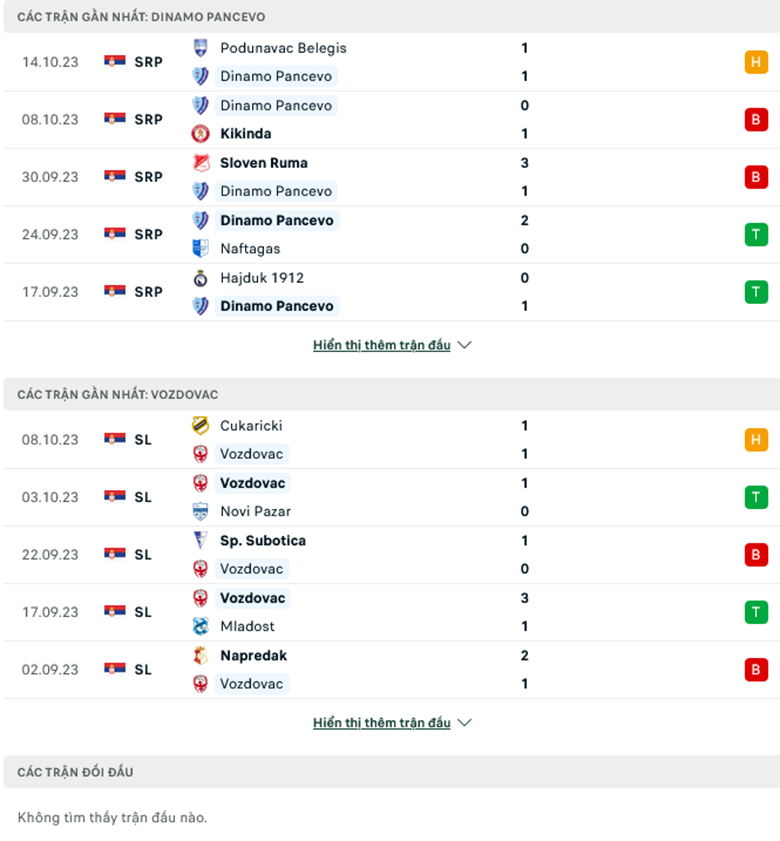Click the Naftagas team logo
Viewport: 780px width, 841px height.
[x=201, y=249]
